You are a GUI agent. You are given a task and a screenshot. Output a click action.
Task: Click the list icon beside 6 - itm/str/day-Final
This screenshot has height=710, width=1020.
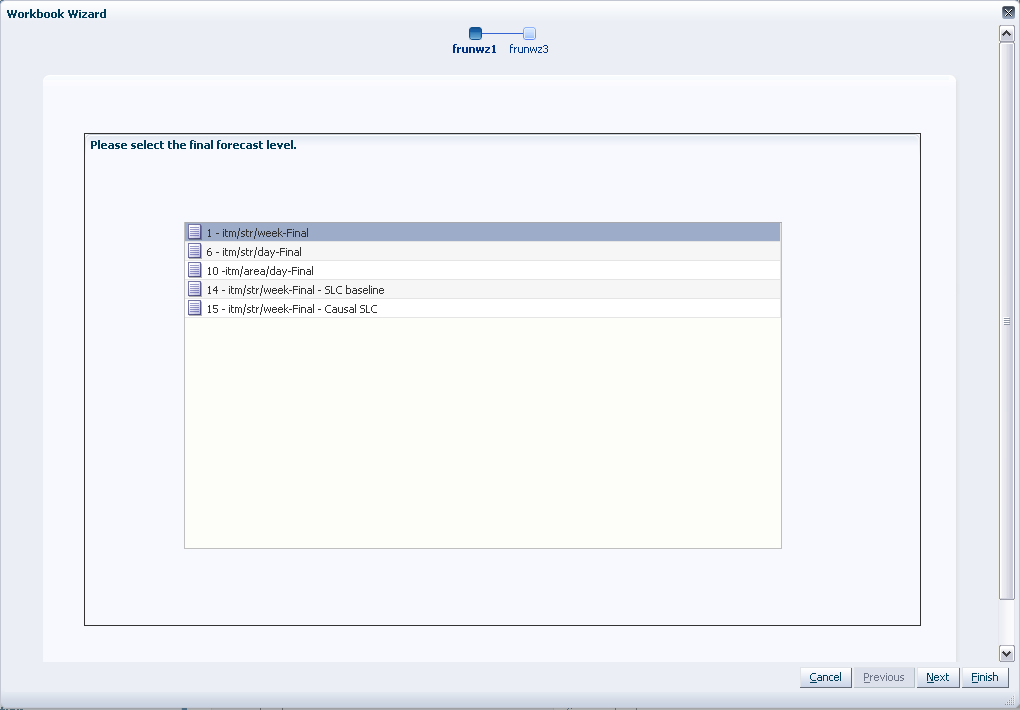pos(195,251)
